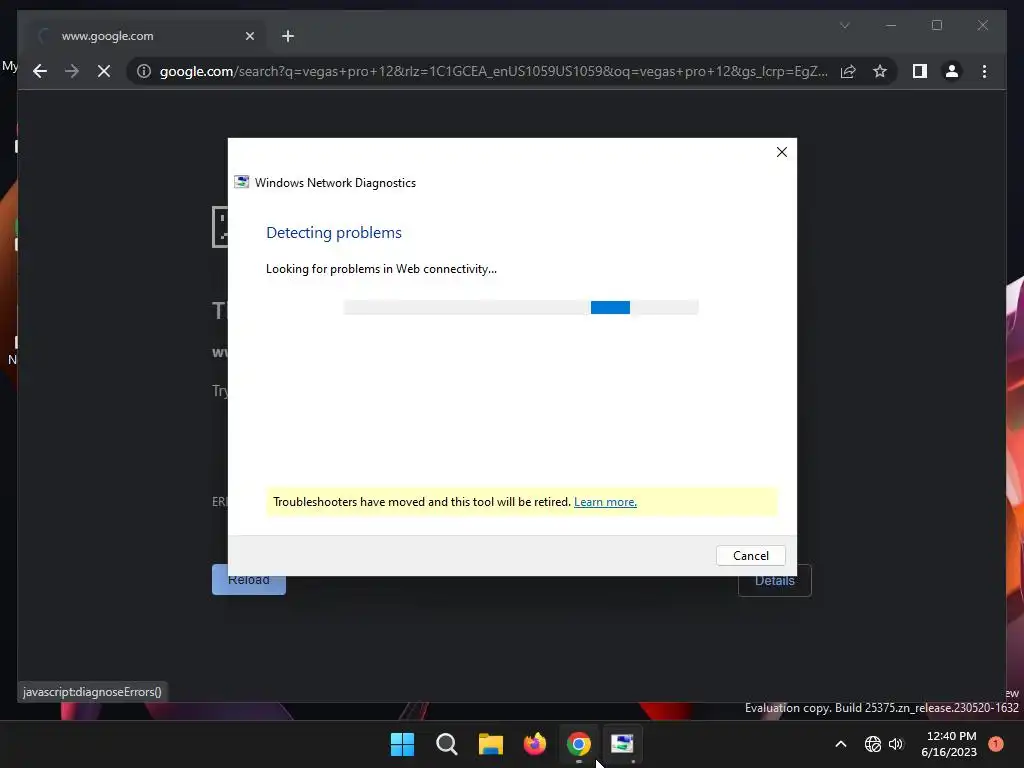This screenshot has height=768, width=1024.
Task: Click the "Detecting problems" heading
Action: click(x=334, y=233)
